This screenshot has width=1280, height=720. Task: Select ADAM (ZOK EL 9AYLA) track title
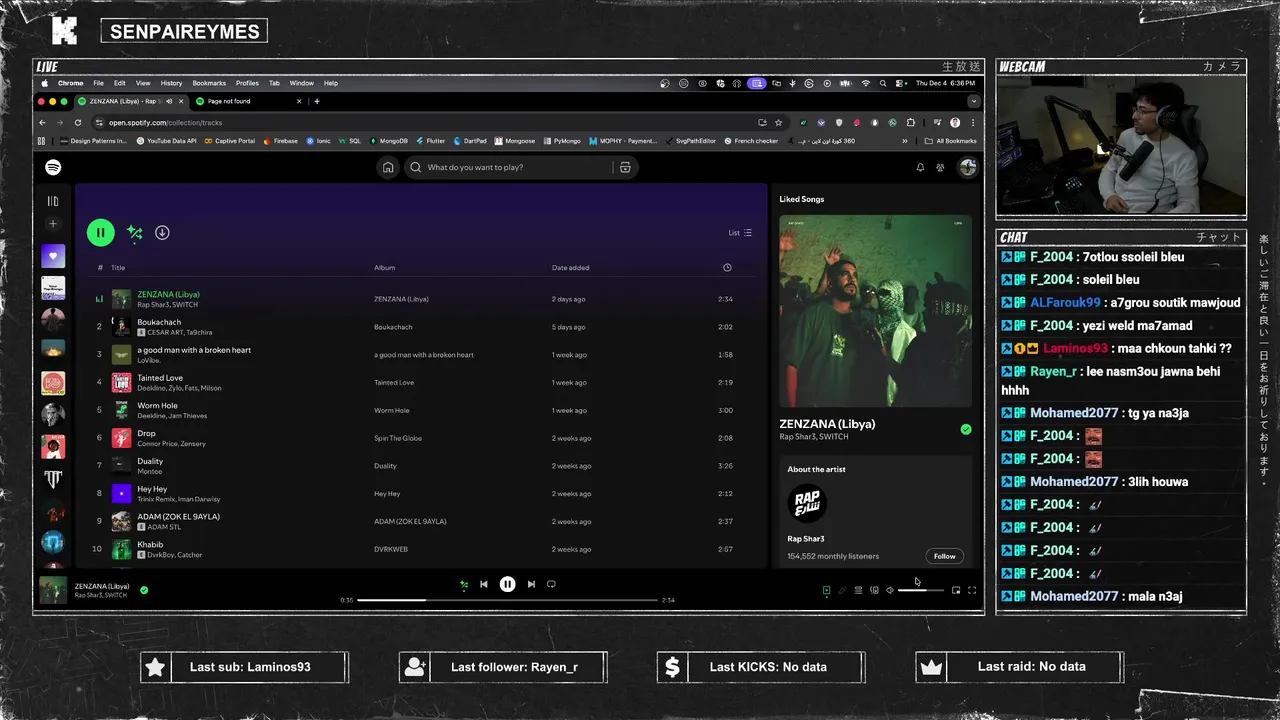(178, 517)
